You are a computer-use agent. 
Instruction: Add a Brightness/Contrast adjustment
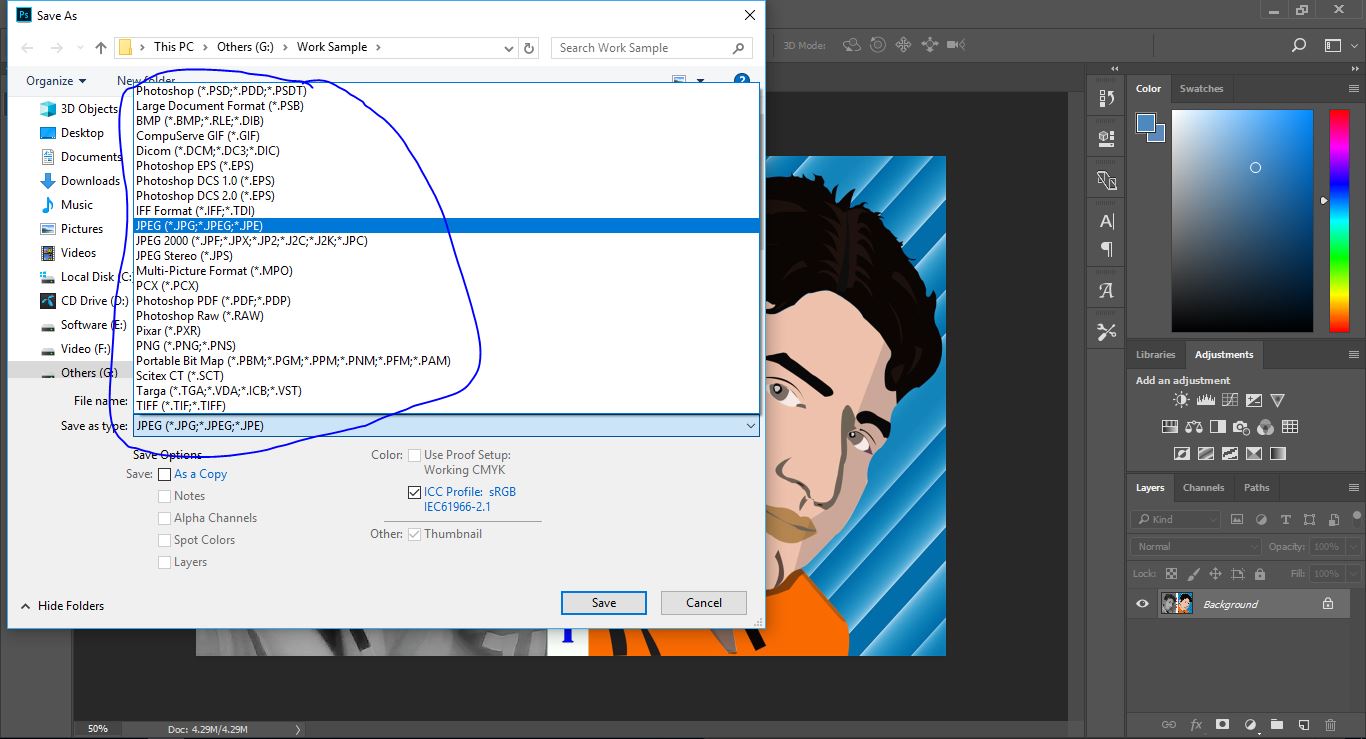(x=1181, y=400)
